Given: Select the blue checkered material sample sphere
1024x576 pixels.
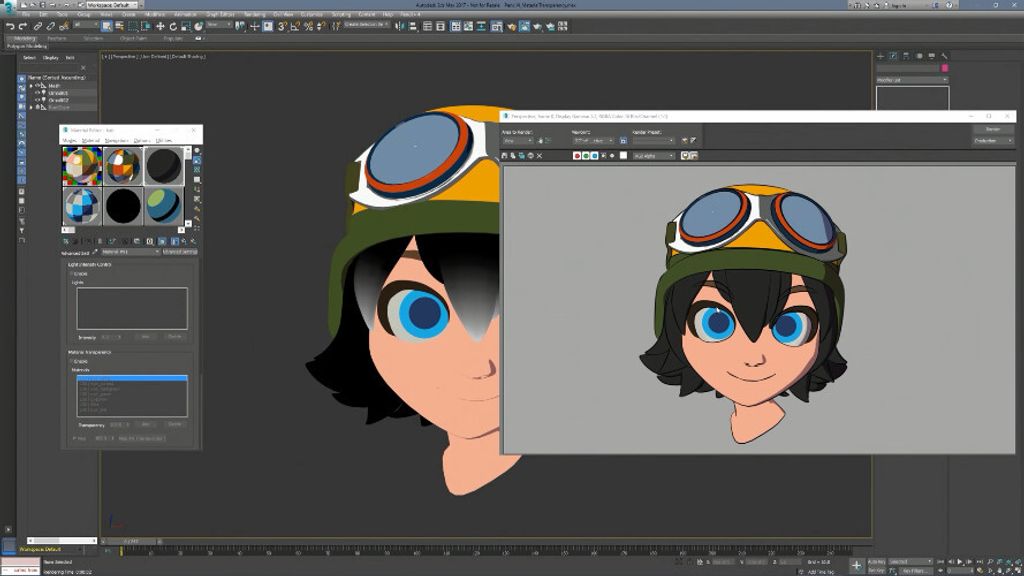Looking at the screenshot, I should pyautogui.click(x=82, y=206).
